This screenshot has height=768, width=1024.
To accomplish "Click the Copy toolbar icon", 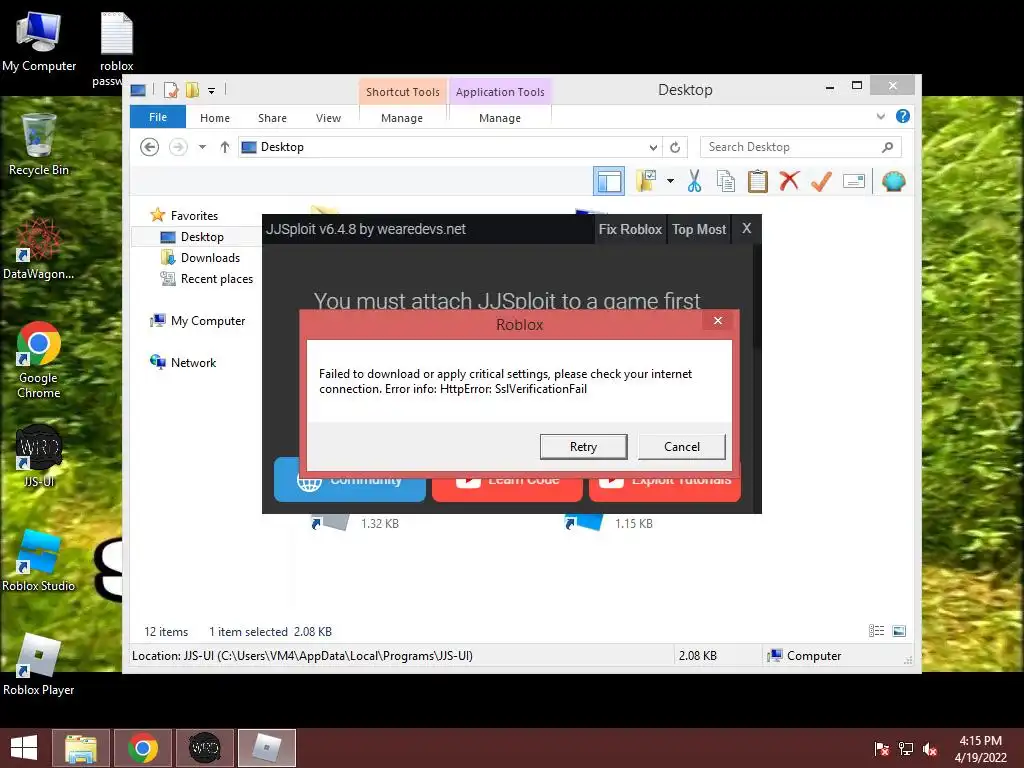I will click(x=726, y=181).
